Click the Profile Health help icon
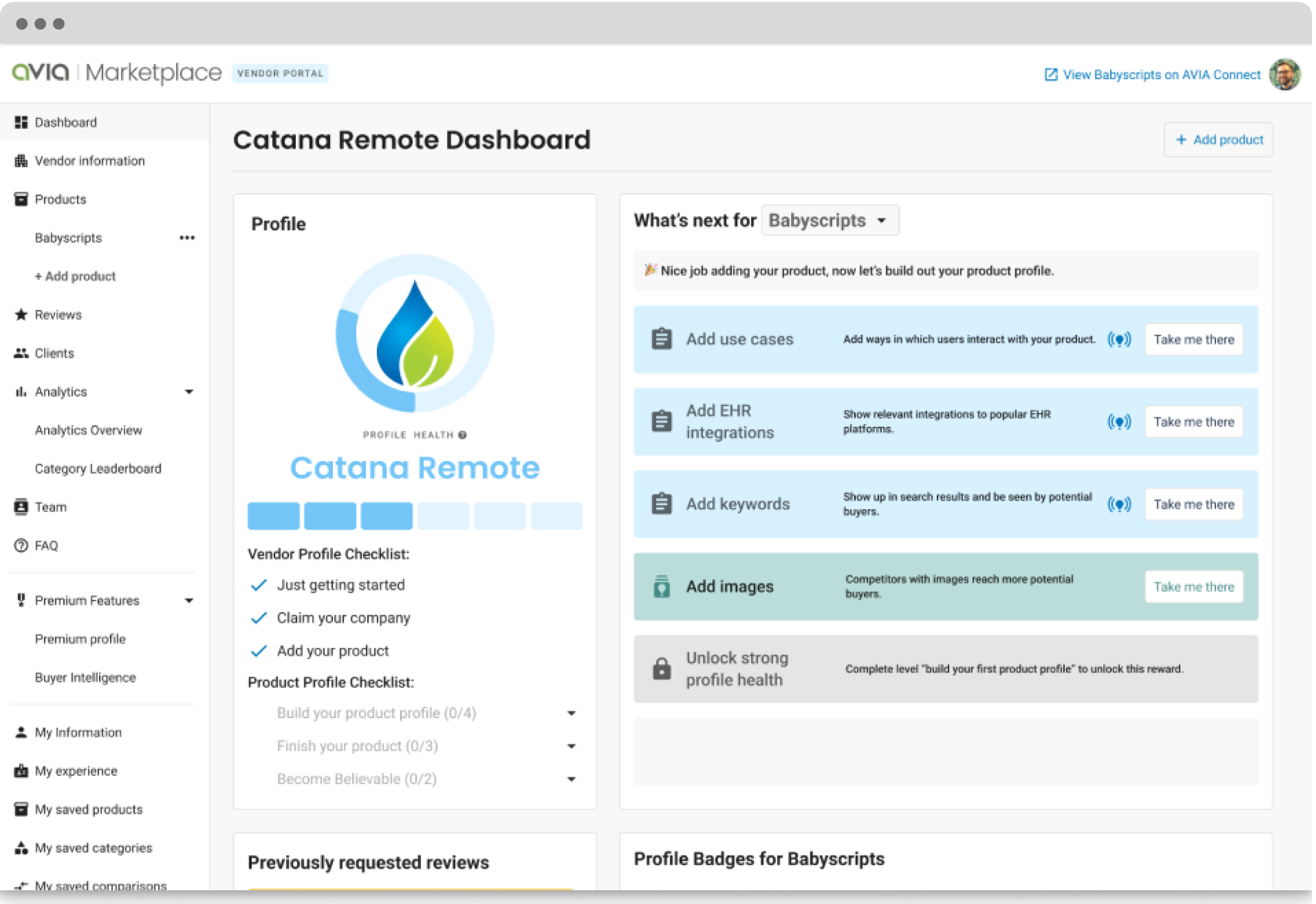This screenshot has height=904, width=1316. (463, 435)
